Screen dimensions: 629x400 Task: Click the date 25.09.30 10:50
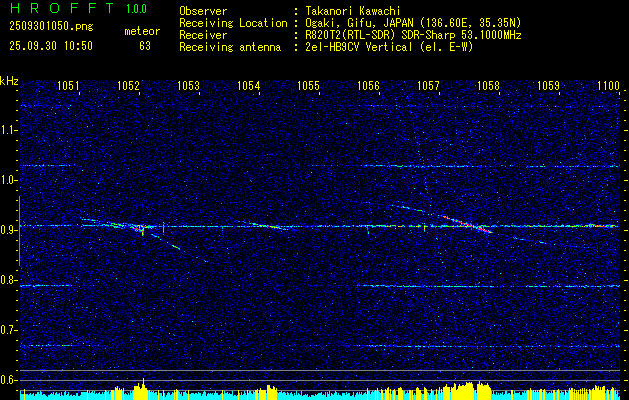tap(51, 46)
